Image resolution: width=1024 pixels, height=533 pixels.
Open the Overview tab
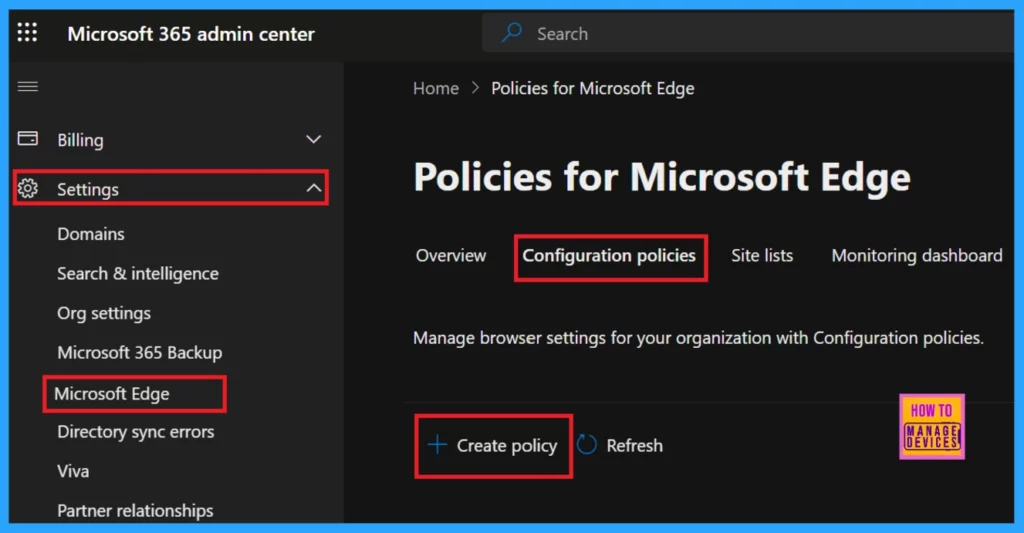pos(451,255)
